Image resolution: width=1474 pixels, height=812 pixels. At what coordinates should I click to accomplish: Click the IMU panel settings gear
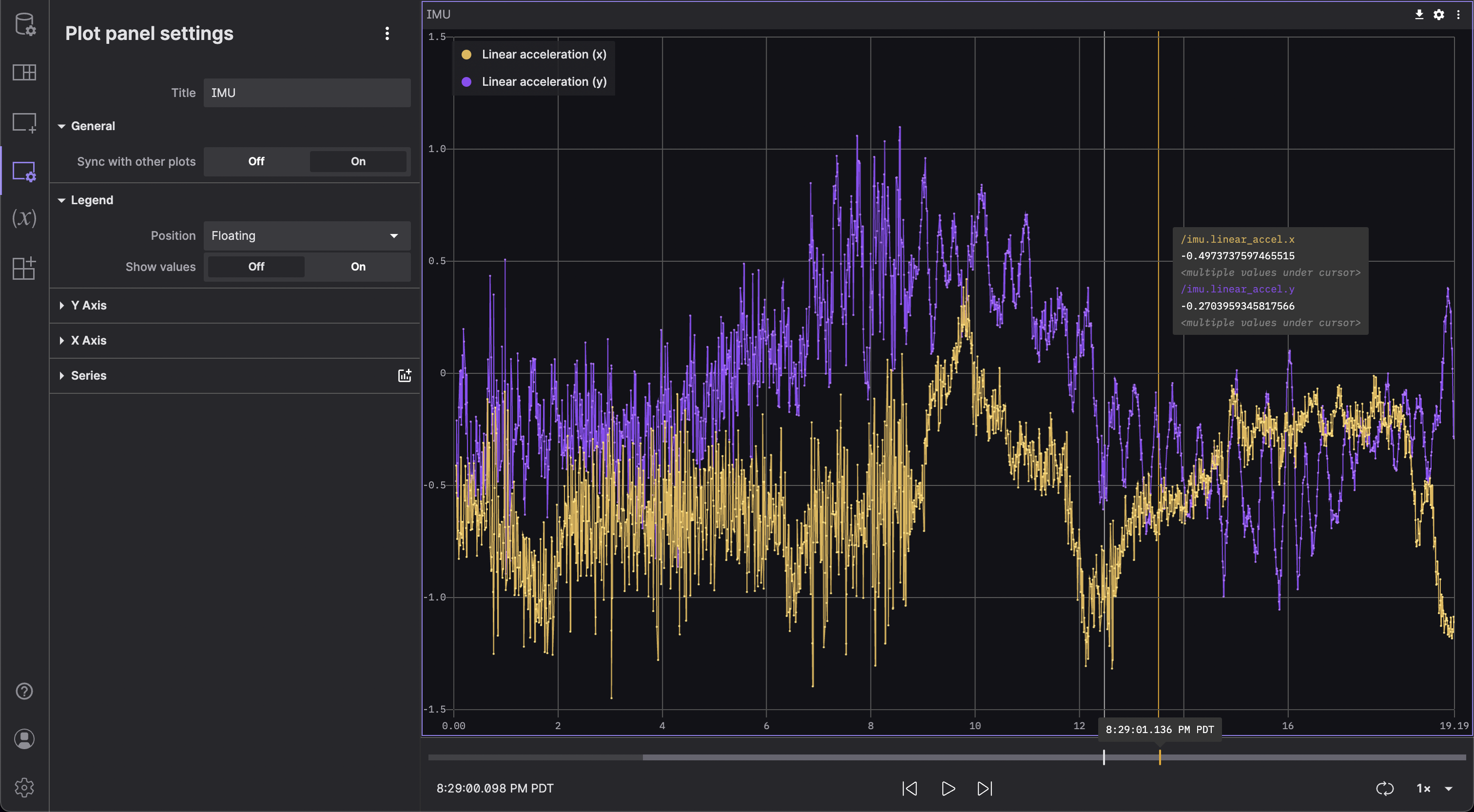(1438, 14)
